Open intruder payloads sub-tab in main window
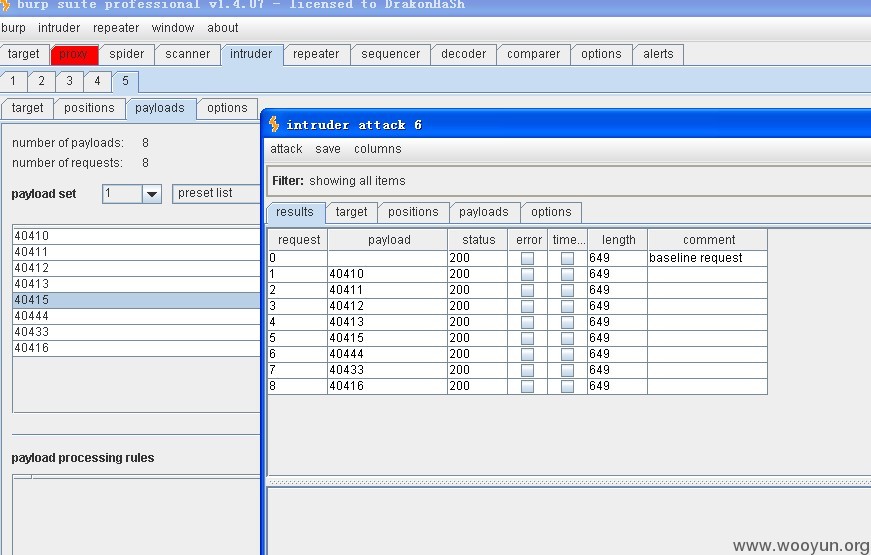Screen dimensions: 871x555 point(161,108)
